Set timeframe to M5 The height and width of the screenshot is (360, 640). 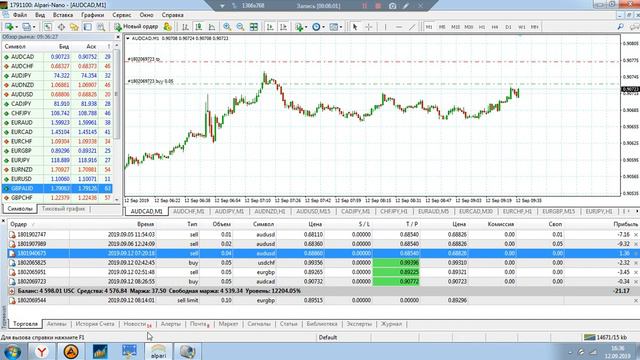coord(442,27)
